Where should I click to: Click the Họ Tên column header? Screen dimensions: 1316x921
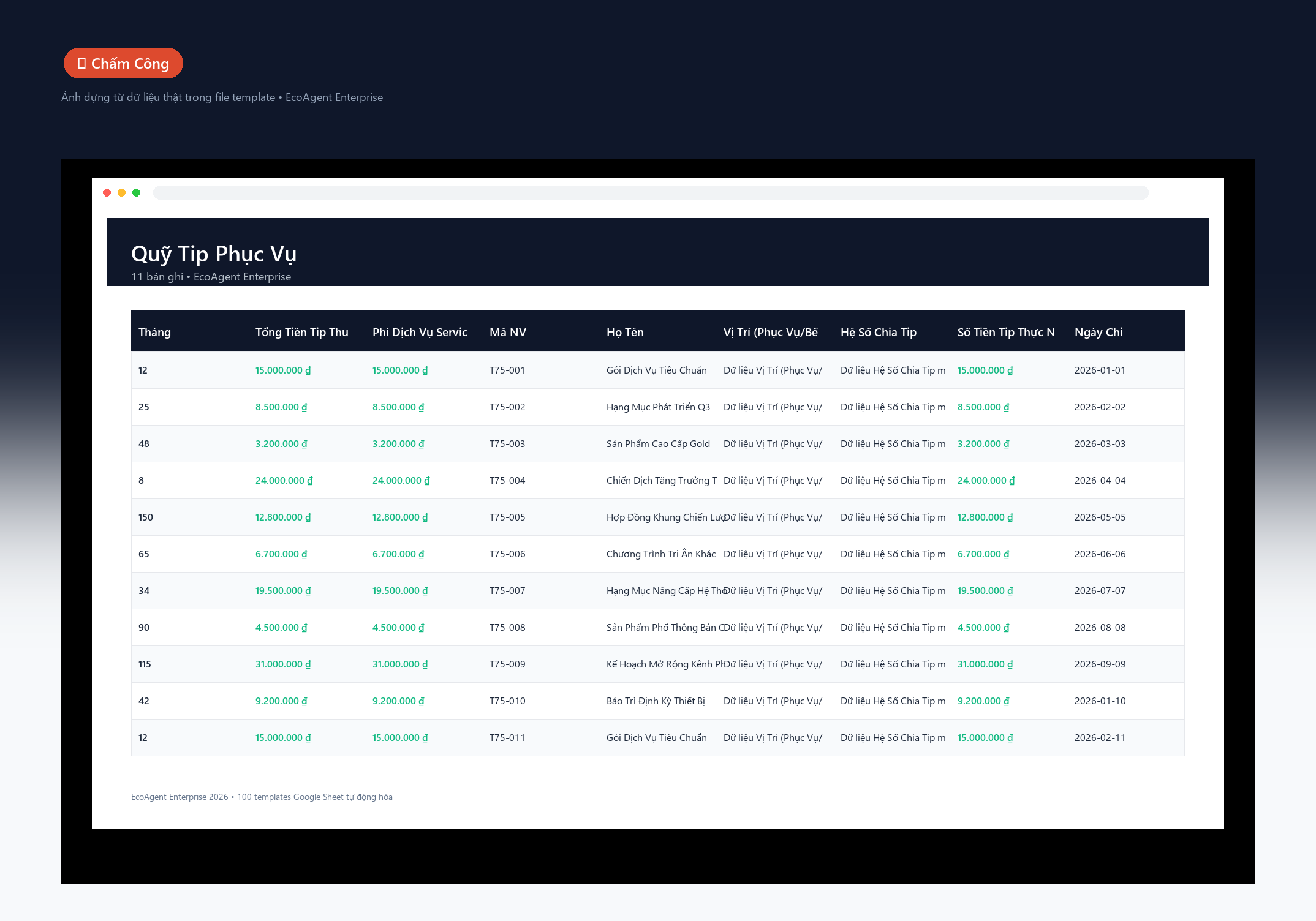(x=625, y=332)
